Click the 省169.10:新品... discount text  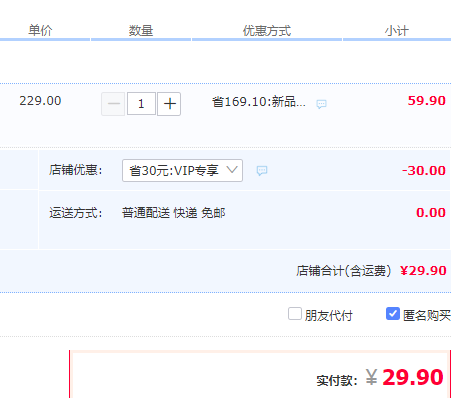click(x=259, y=102)
